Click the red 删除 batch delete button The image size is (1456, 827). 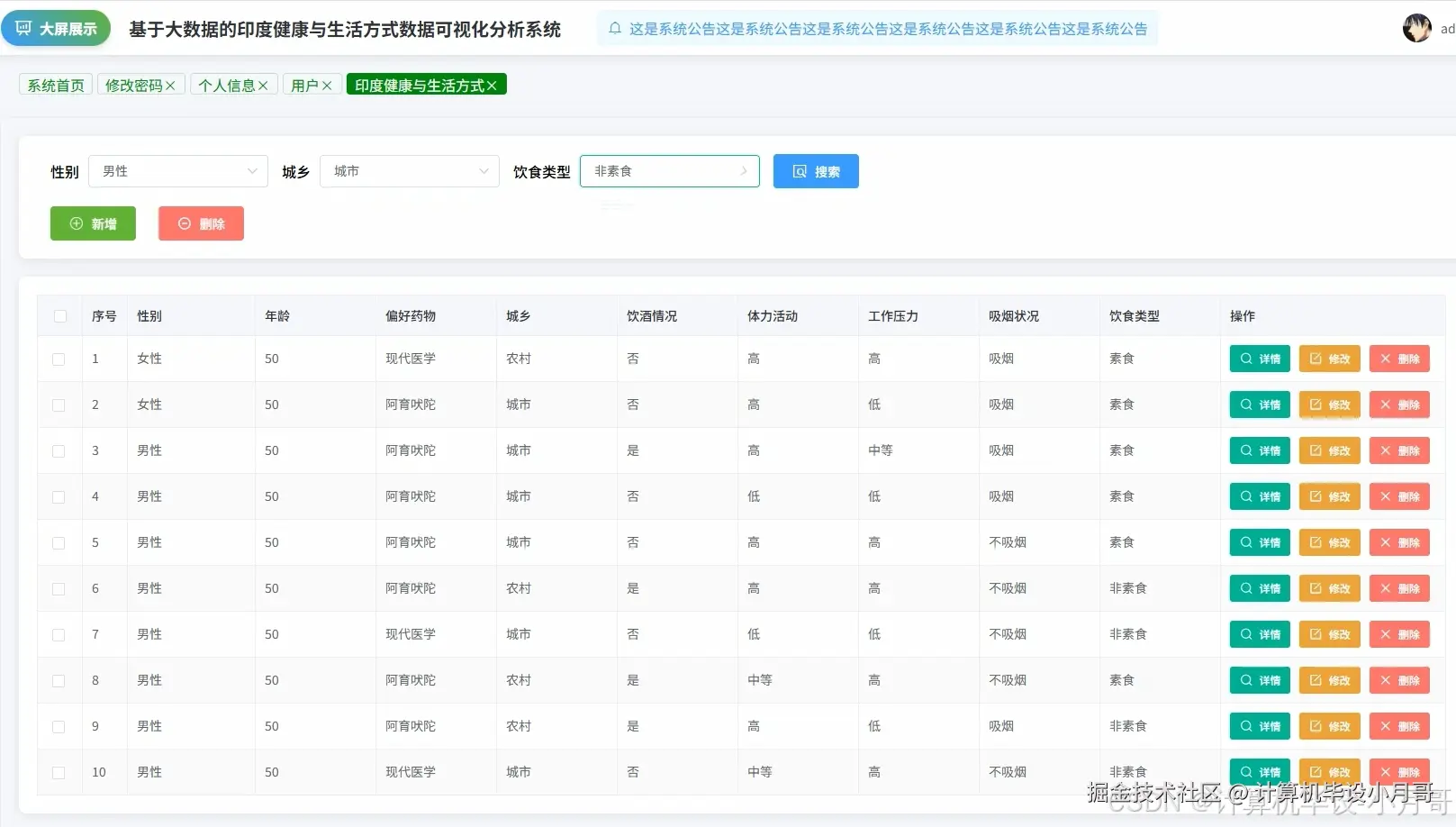(201, 223)
